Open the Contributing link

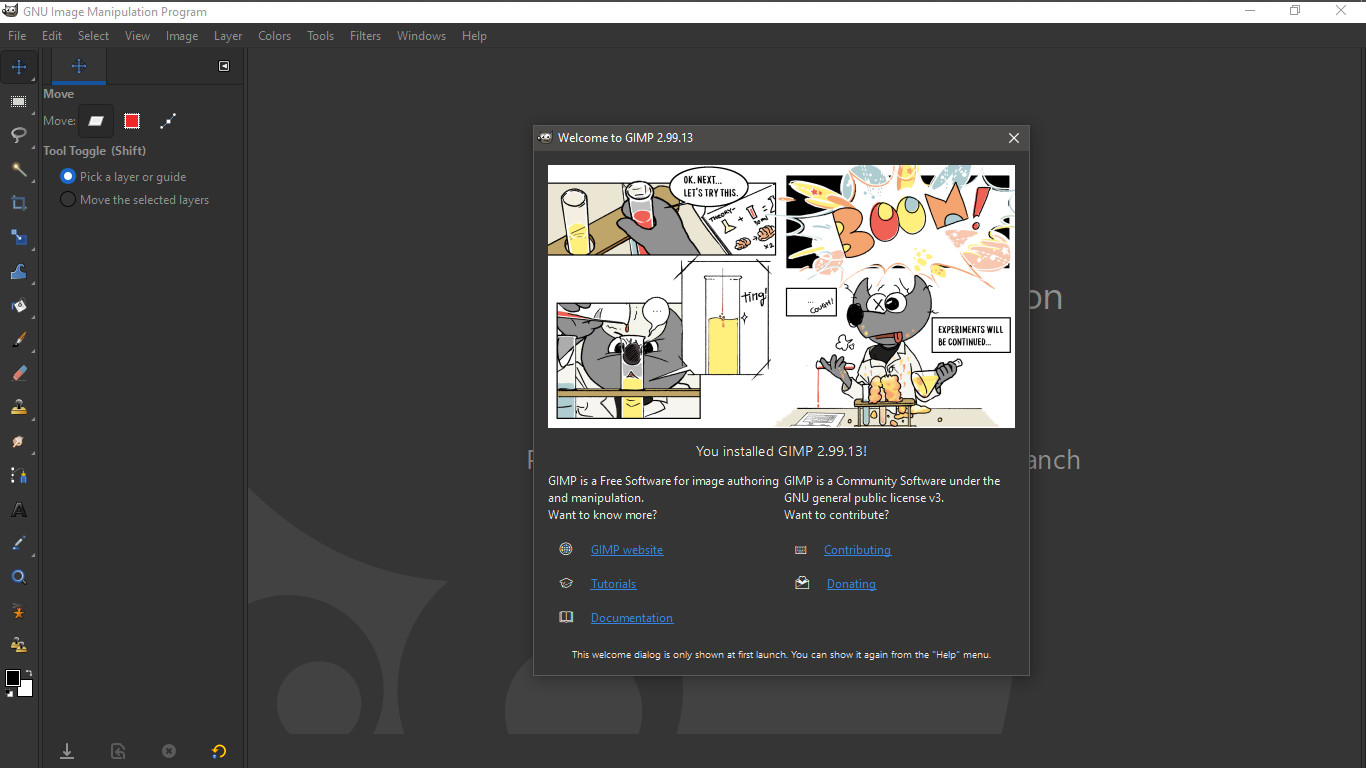click(857, 550)
